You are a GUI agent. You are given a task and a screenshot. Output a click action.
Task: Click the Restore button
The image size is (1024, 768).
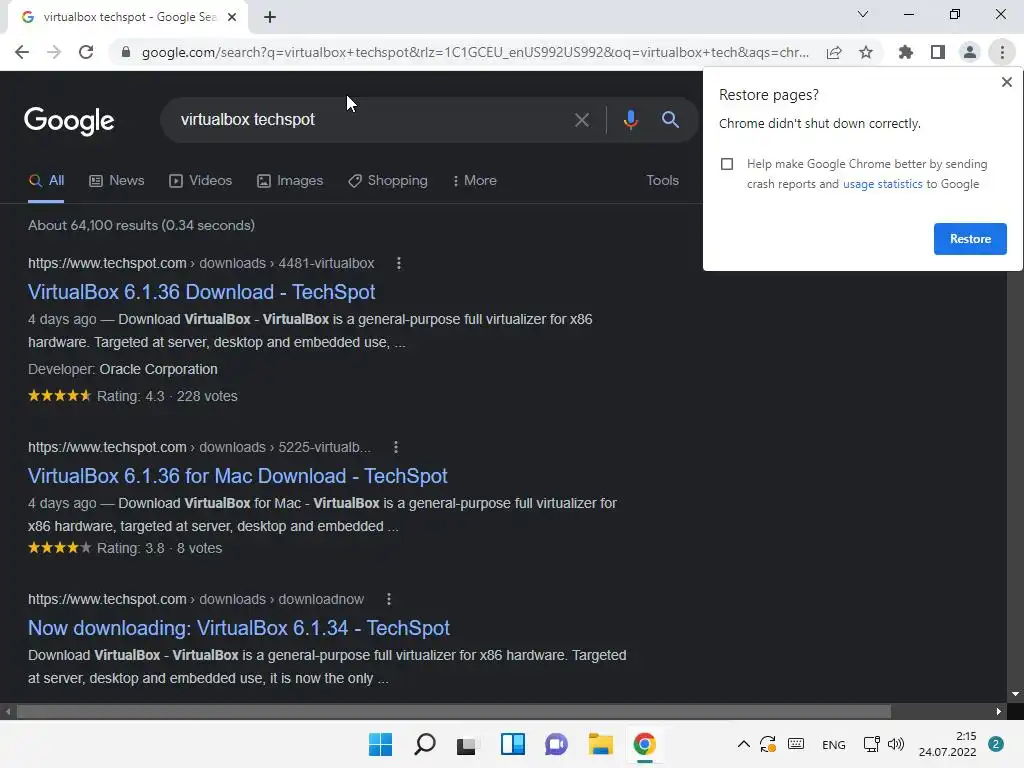[970, 239]
